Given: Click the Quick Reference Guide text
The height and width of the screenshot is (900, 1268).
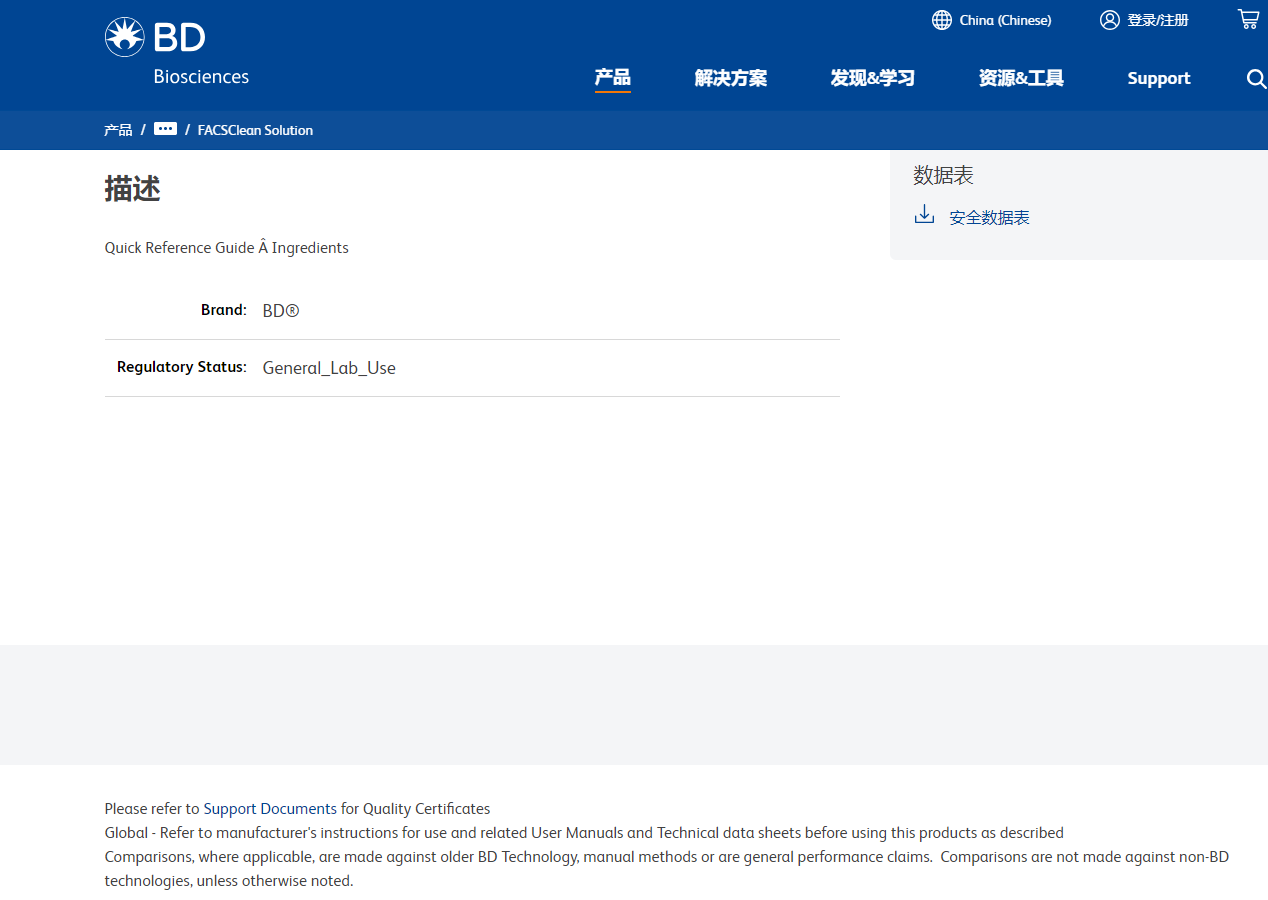Looking at the screenshot, I should pyautogui.click(x=227, y=247).
